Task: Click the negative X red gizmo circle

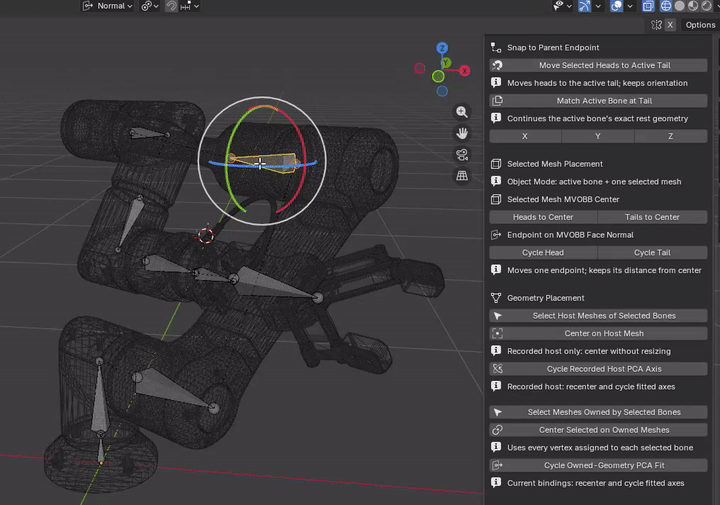Action: (x=420, y=68)
